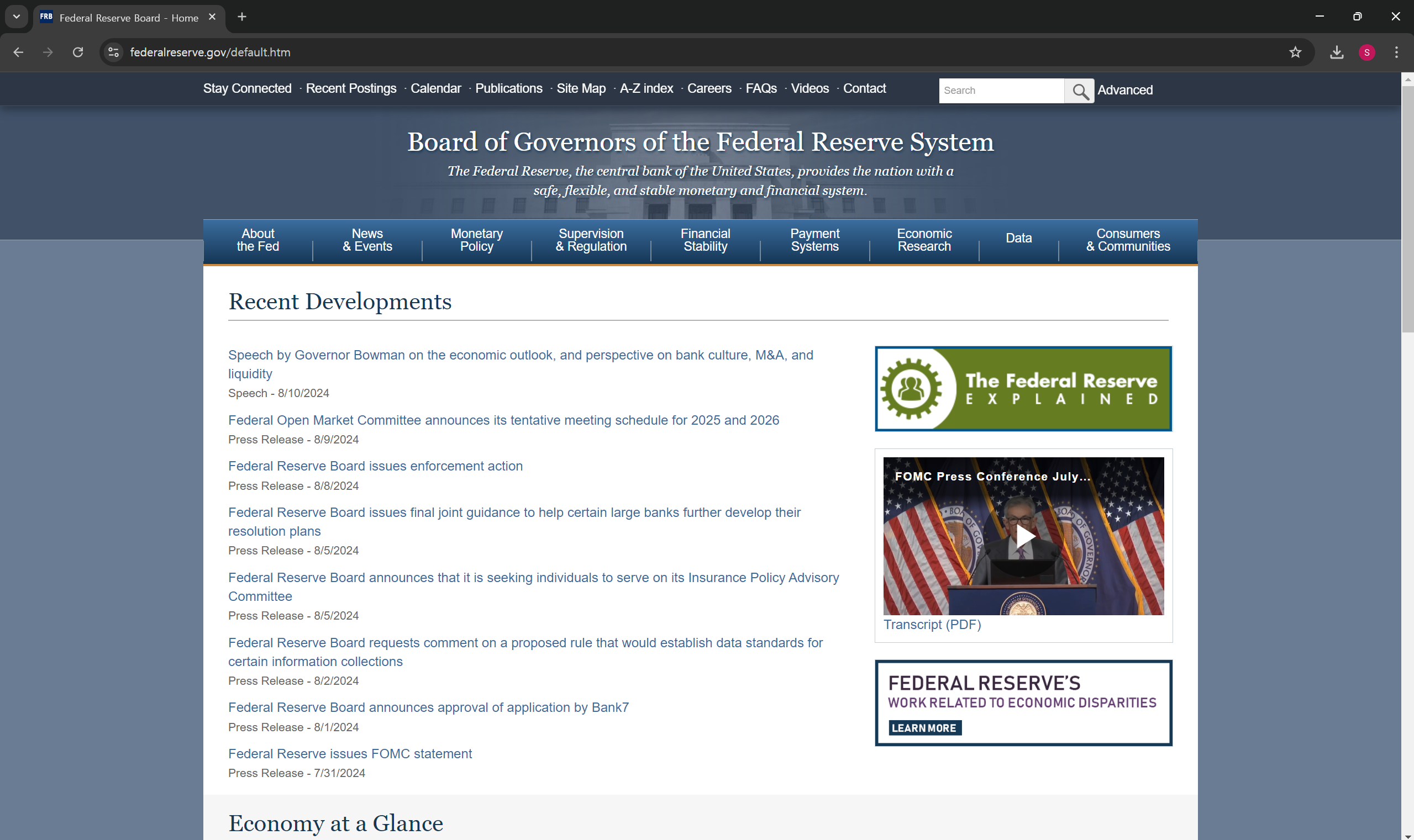Click the vertical scrollbar thumb
Screen dimensions: 1414x840
1407,209
